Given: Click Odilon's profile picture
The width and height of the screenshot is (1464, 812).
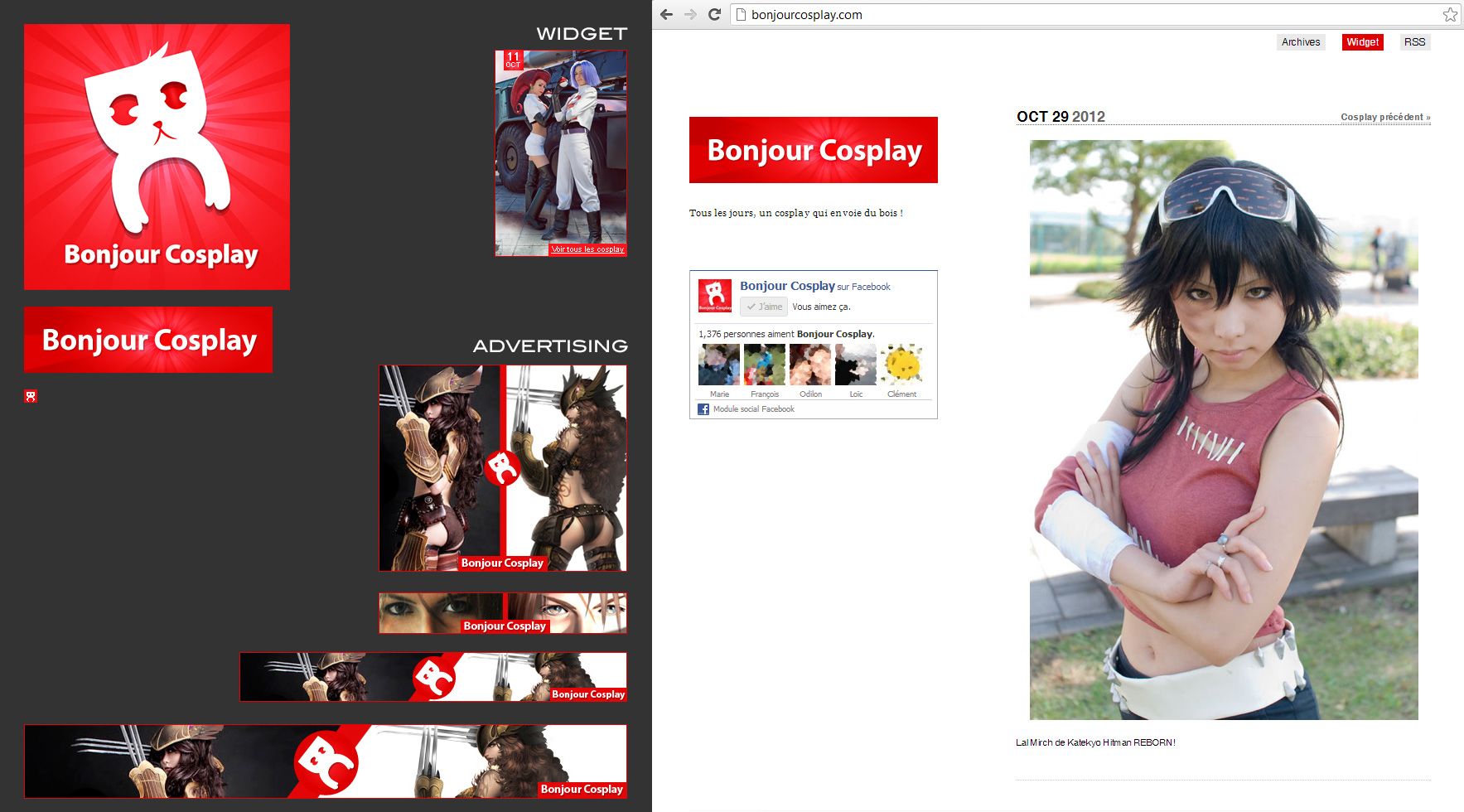Looking at the screenshot, I should 810,365.
